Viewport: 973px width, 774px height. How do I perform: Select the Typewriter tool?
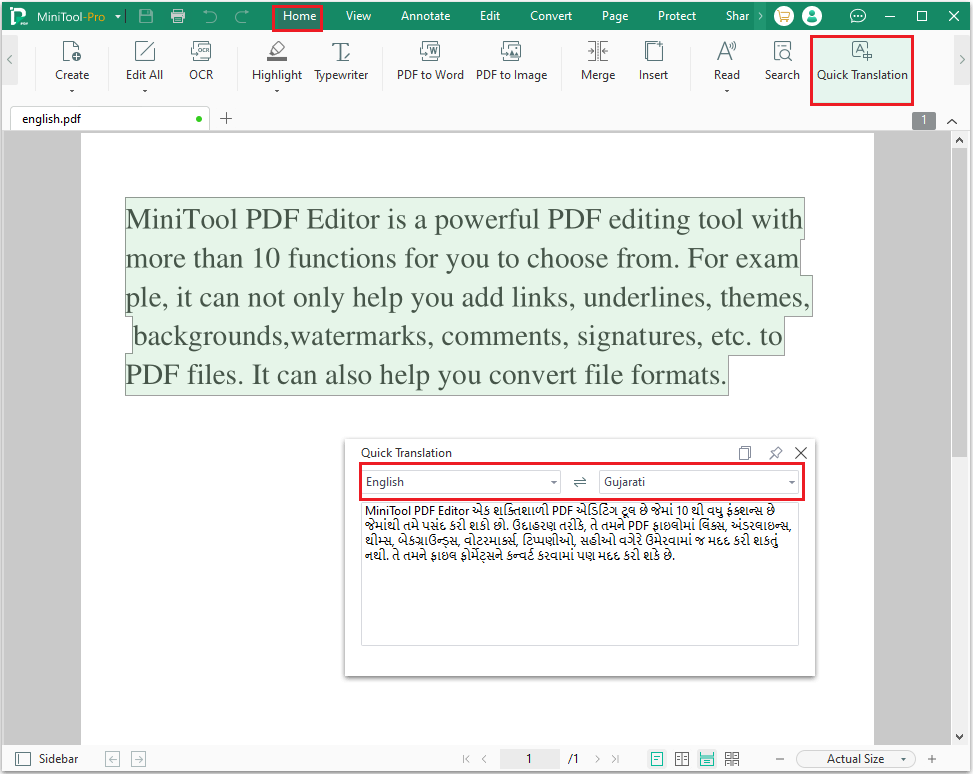click(x=341, y=61)
